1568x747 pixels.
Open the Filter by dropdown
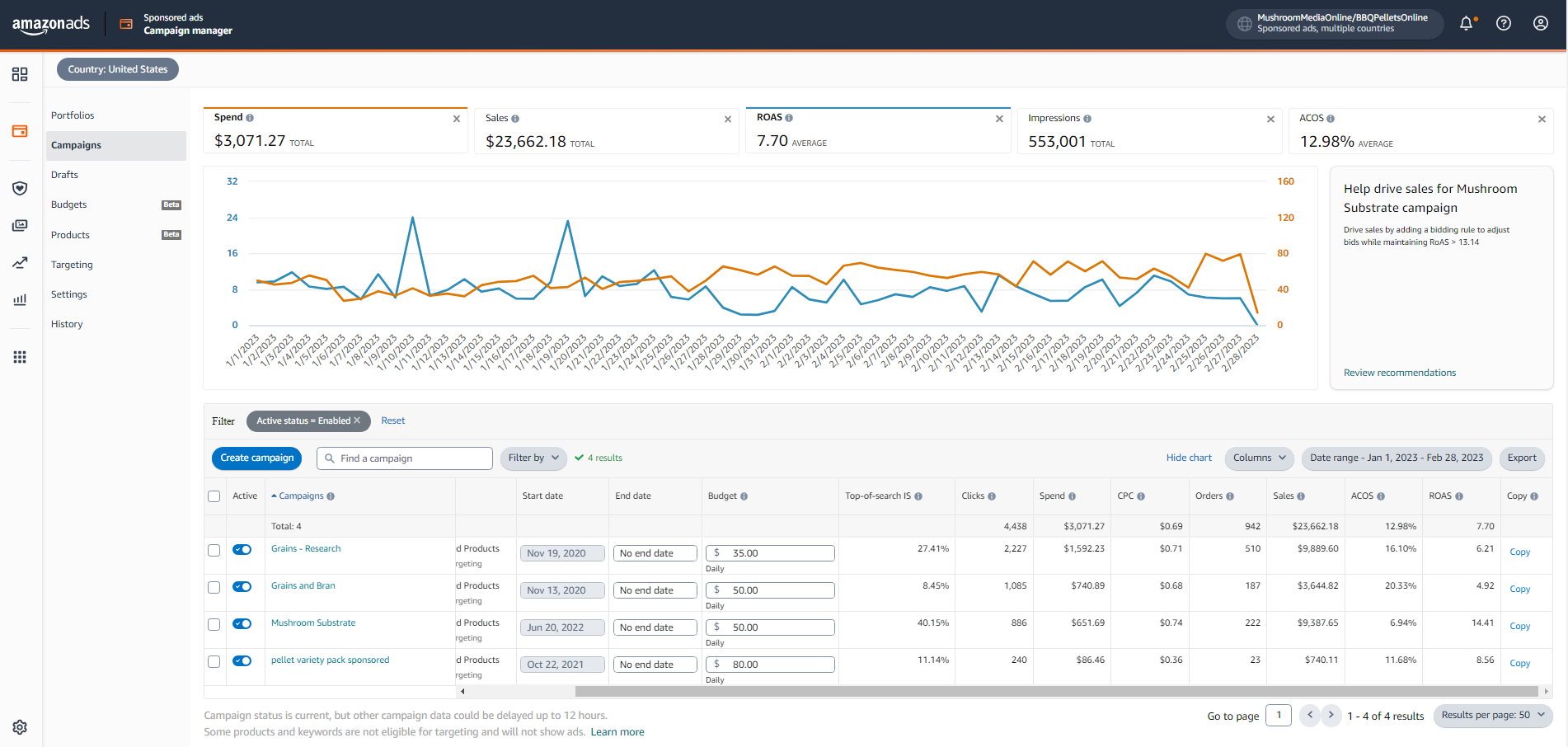[533, 458]
